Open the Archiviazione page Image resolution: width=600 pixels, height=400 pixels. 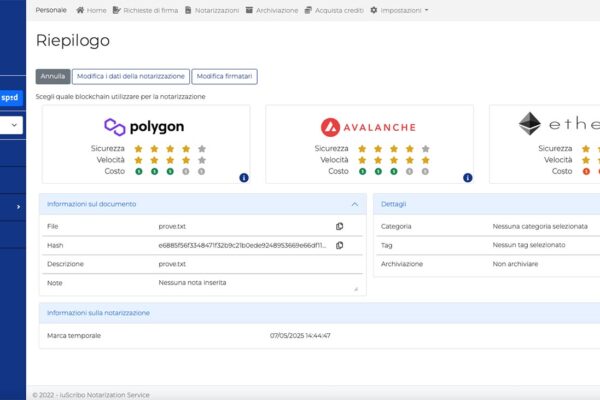pos(272,10)
